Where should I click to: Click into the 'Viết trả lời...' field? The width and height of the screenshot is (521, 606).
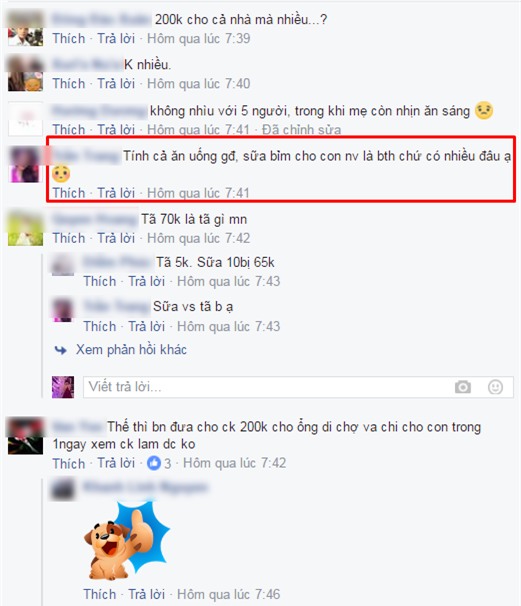pyautogui.click(x=267, y=386)
